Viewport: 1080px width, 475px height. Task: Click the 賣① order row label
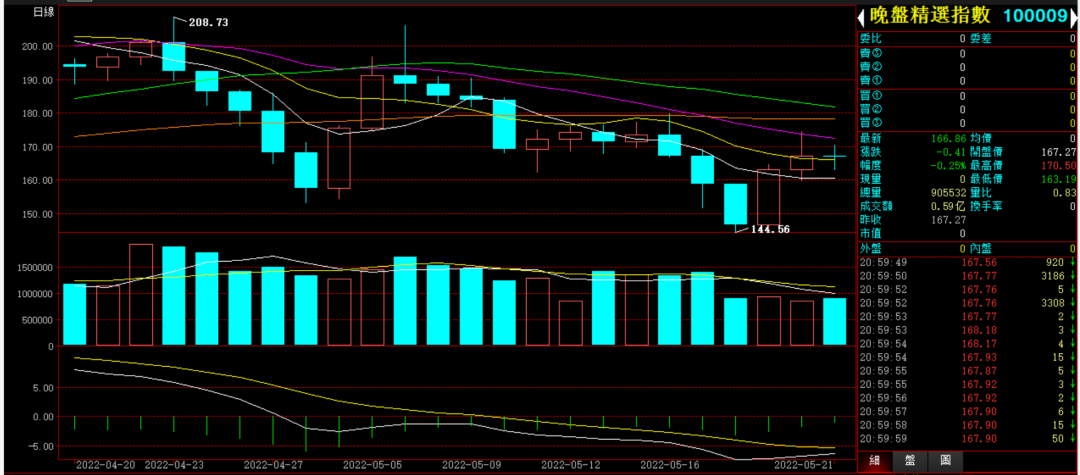871,81
